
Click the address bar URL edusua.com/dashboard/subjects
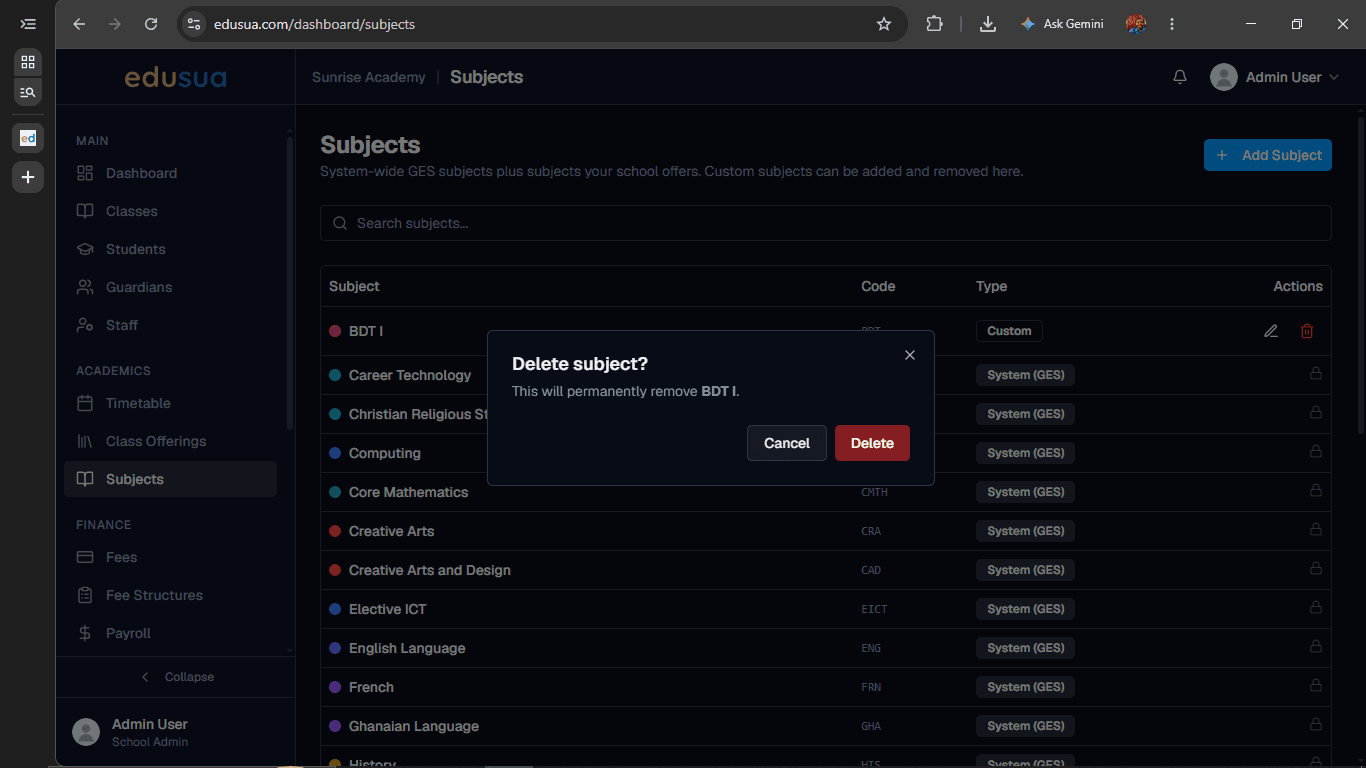tap(314, 24)
